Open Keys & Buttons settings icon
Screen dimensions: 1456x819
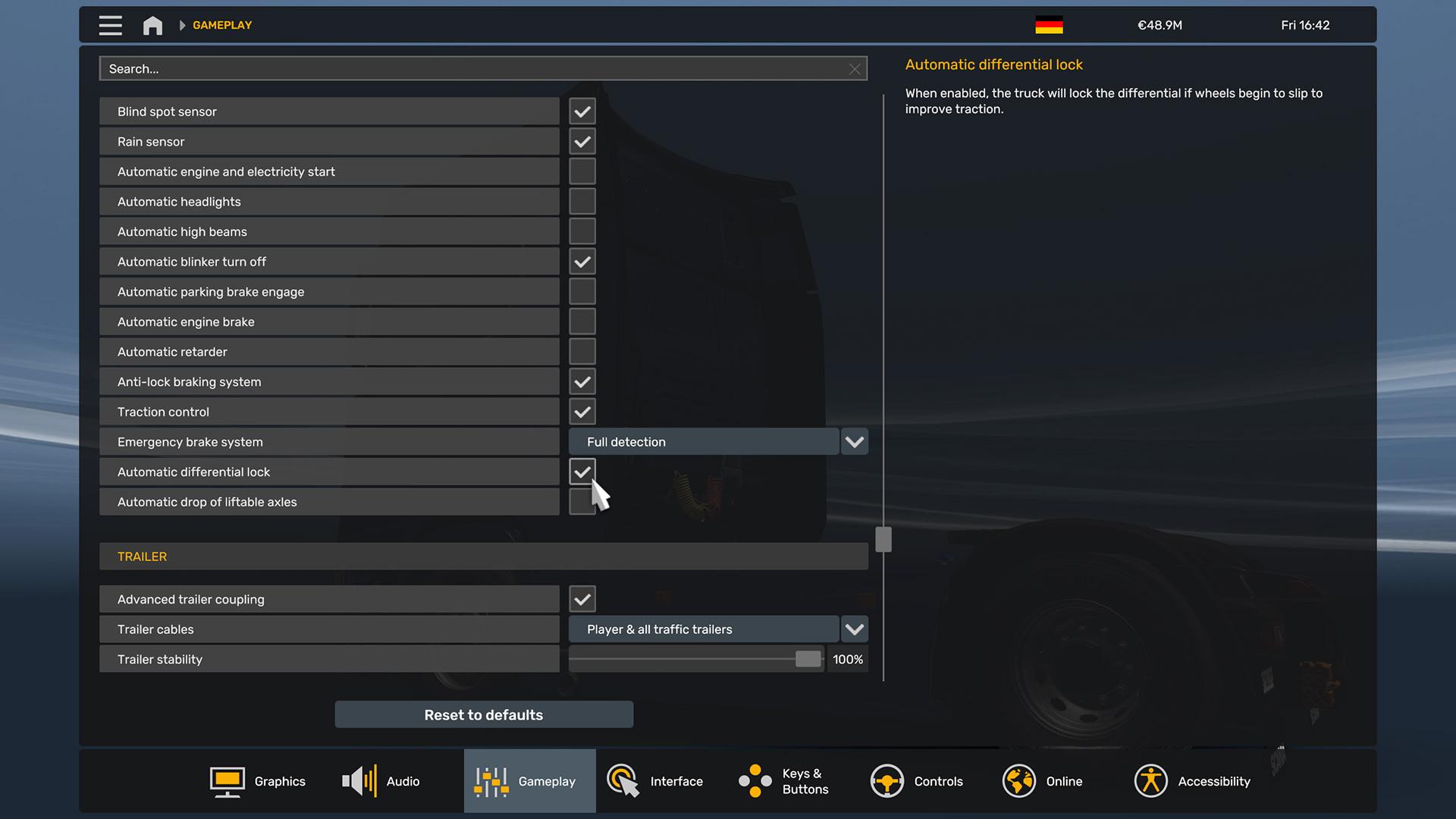(x=755, y=781)
